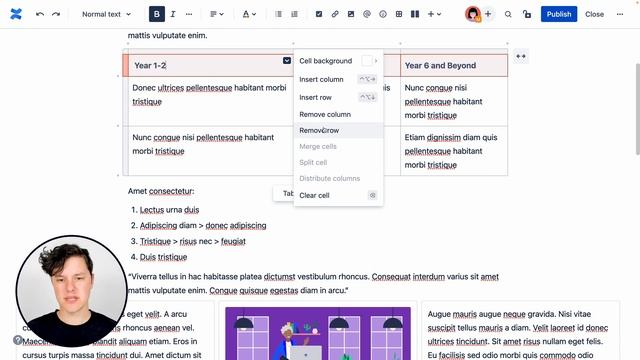Click list item 'Tristique > risus nec > feugiat'
This screenshot has height=360, width=640.
pyautogui.click(x=193, y=241)
